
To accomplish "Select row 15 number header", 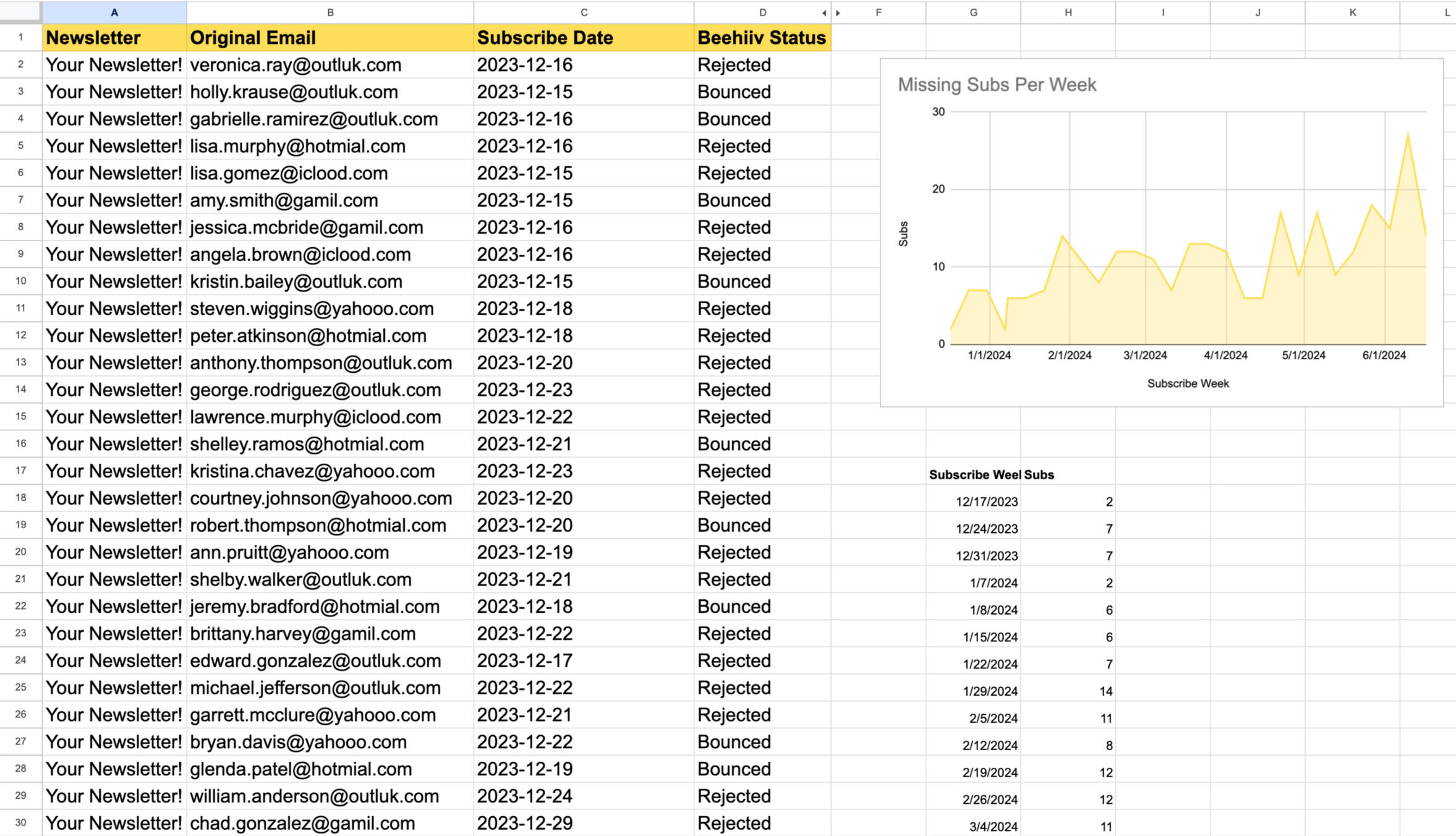I will click(20, 417).
